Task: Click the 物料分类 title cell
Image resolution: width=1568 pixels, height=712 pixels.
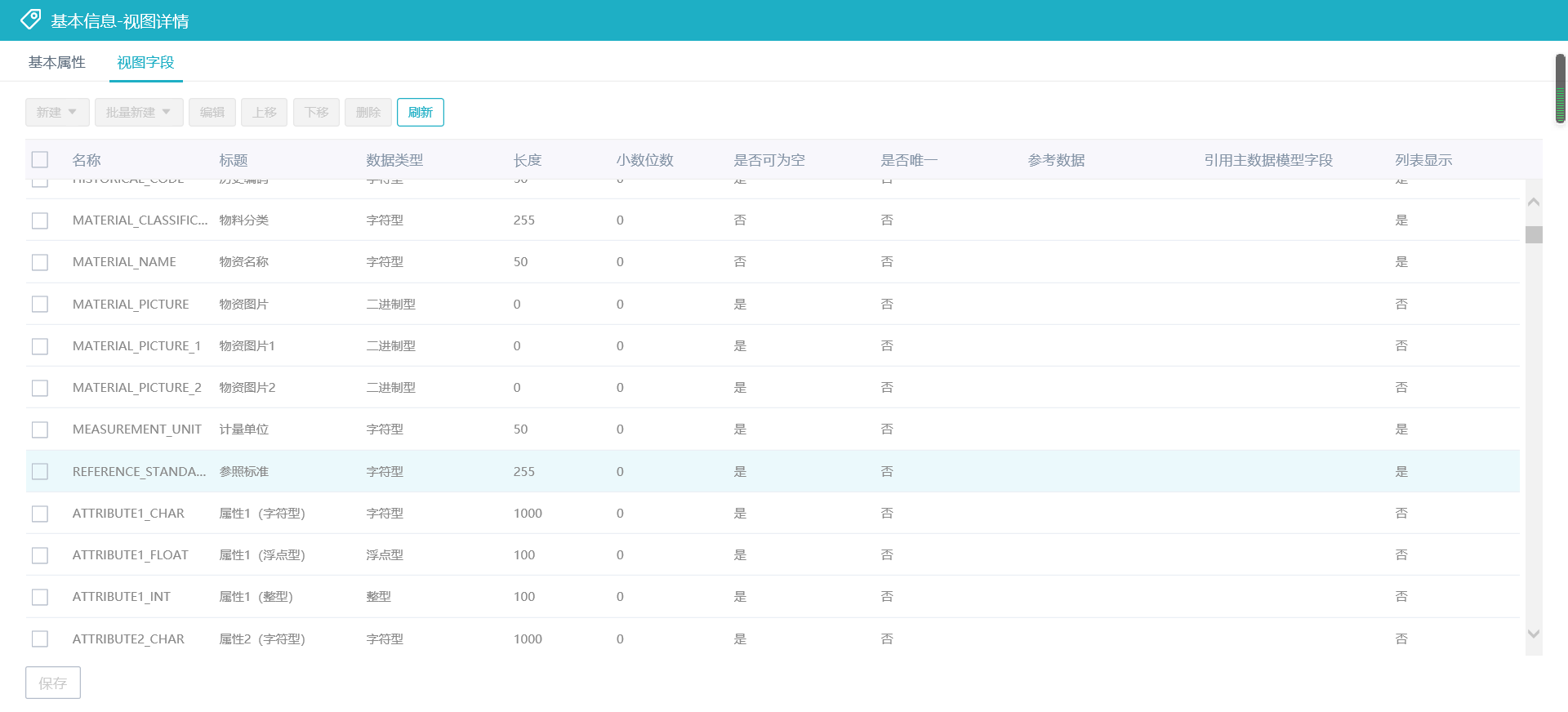Action: (244, 220)
